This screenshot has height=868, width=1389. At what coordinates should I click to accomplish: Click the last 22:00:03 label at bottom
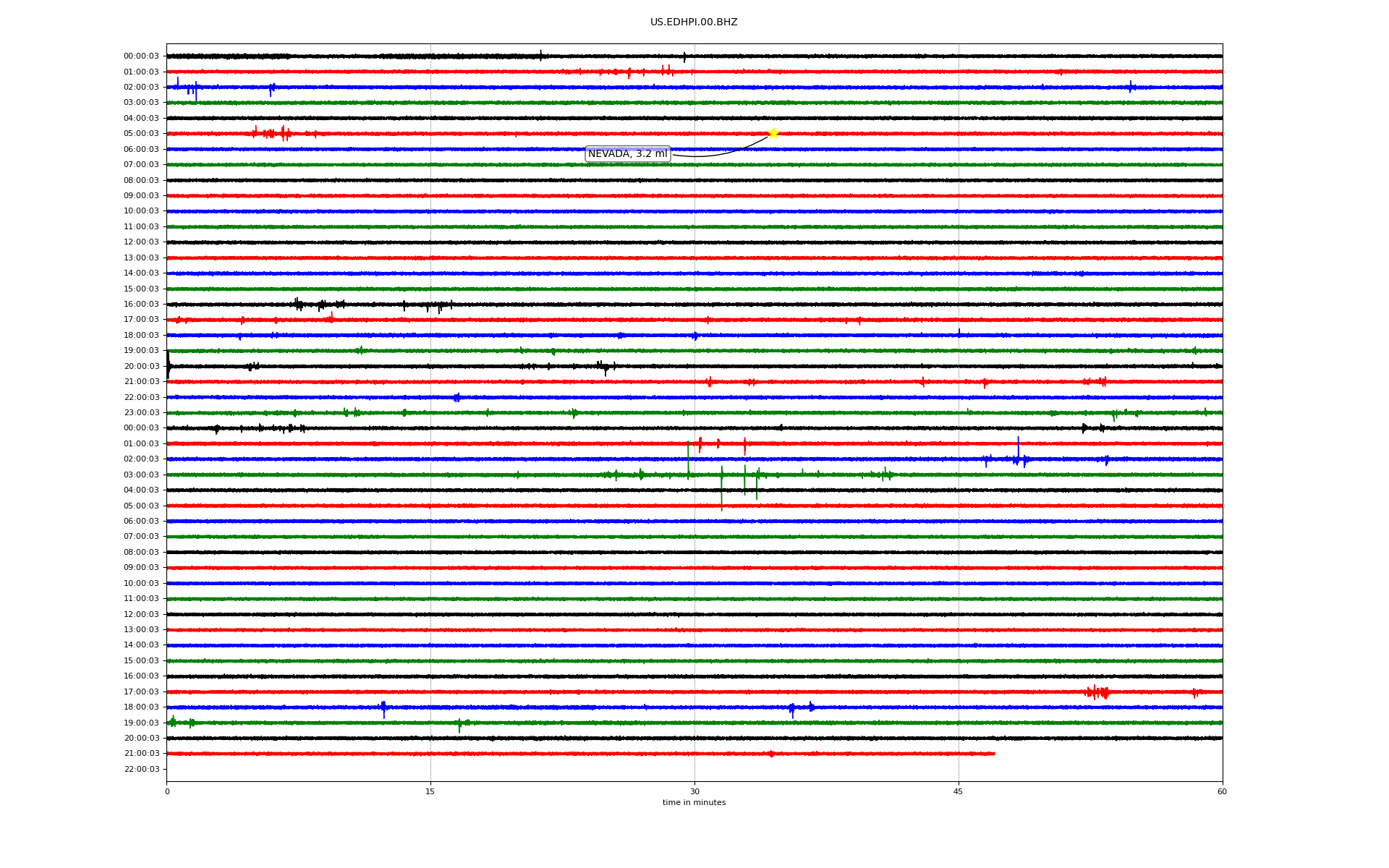(x=141, y=770)
